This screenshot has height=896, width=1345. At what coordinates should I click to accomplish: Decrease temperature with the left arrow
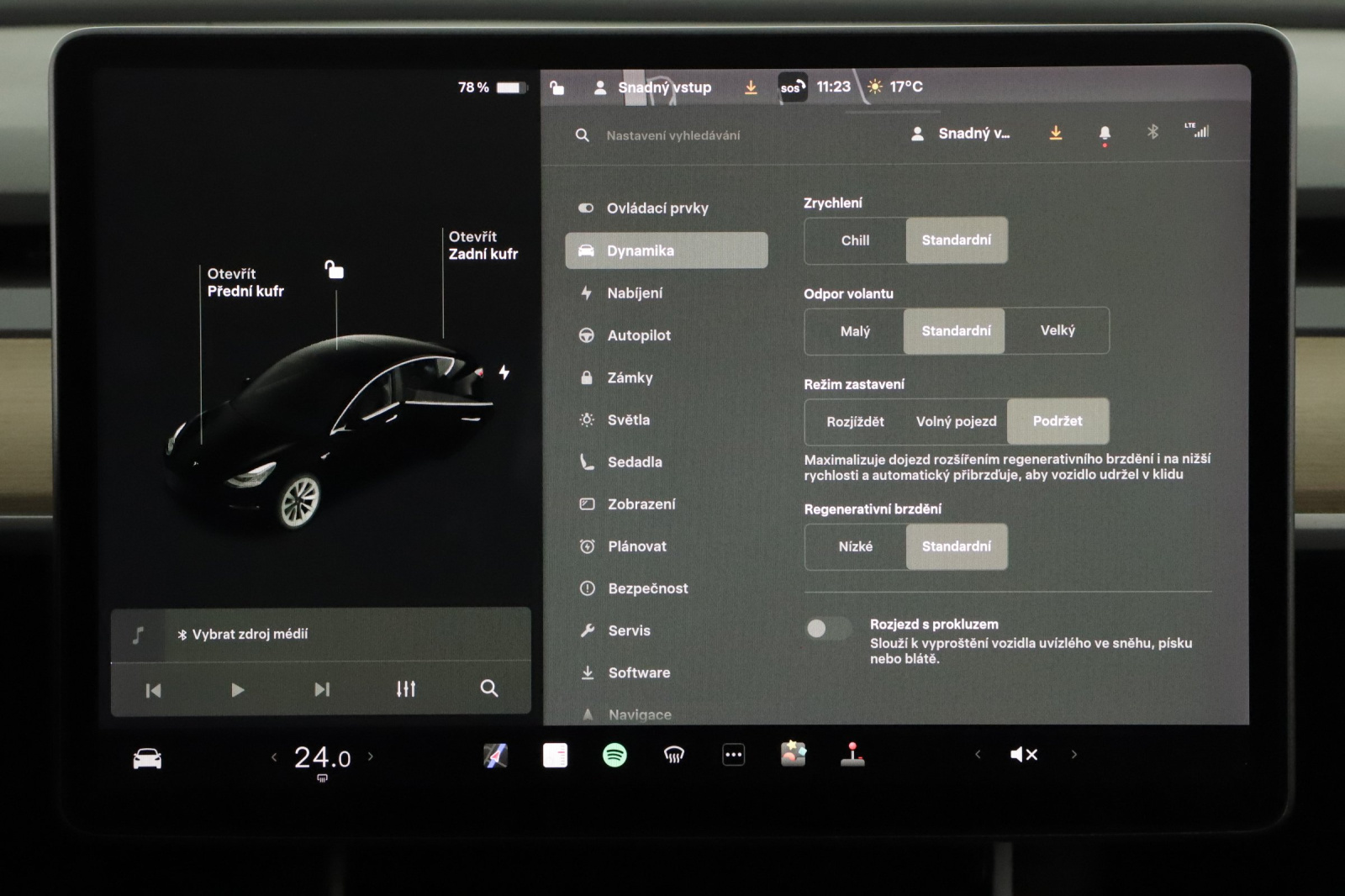click(274, 756)
